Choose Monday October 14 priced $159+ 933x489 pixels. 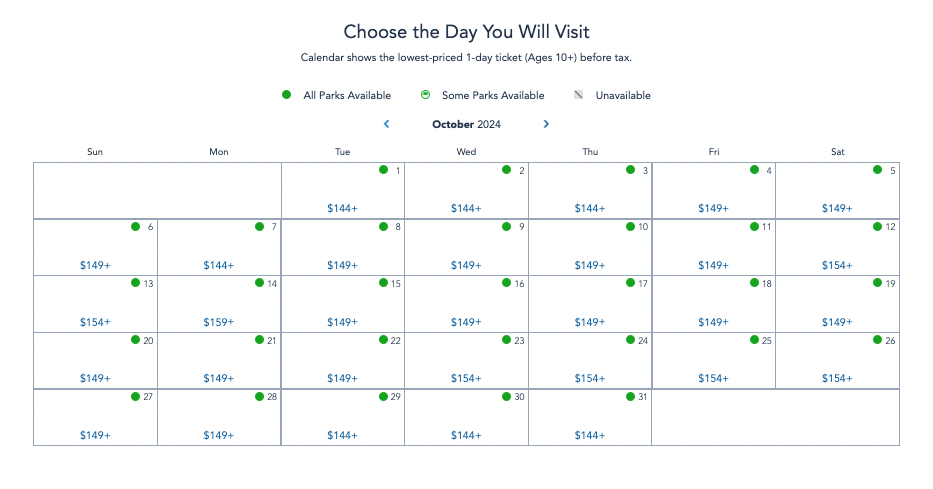tap(219, 304)
